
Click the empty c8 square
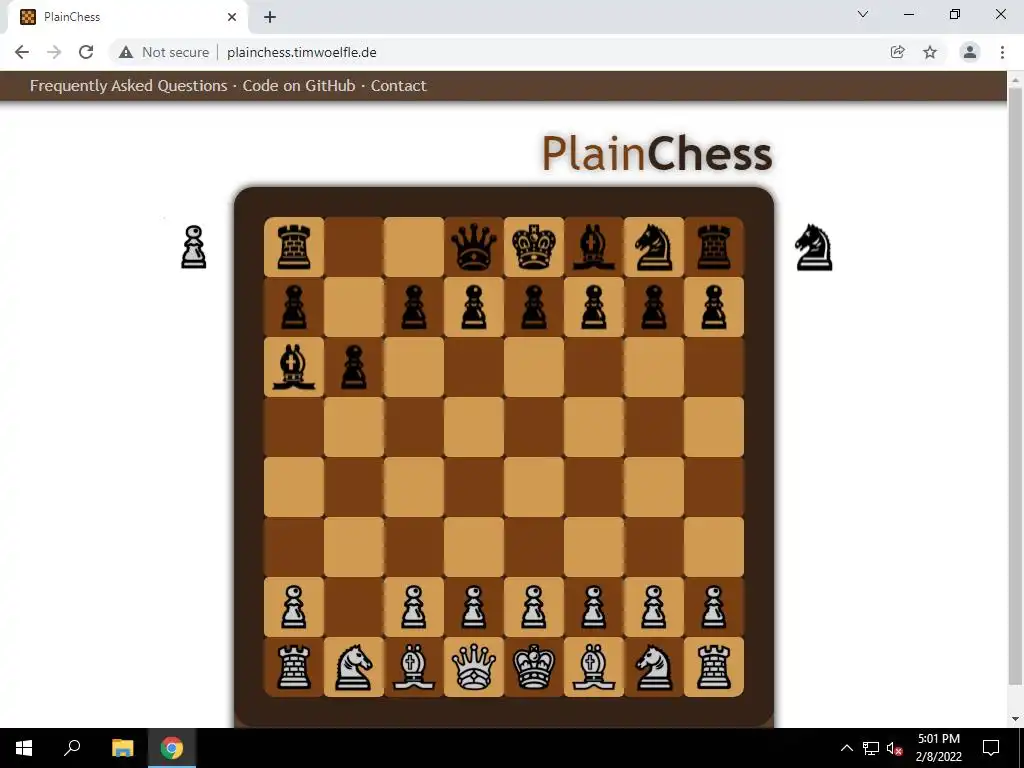(x=413, y=247)
